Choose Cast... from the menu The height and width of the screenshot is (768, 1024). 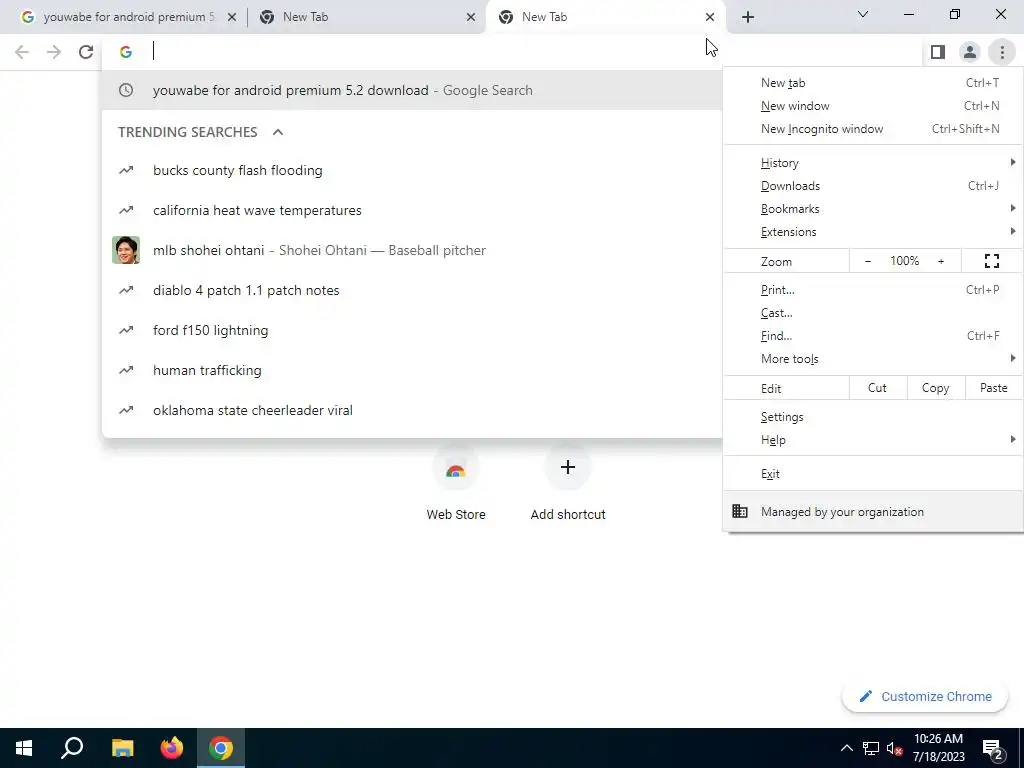click(873, 313)
